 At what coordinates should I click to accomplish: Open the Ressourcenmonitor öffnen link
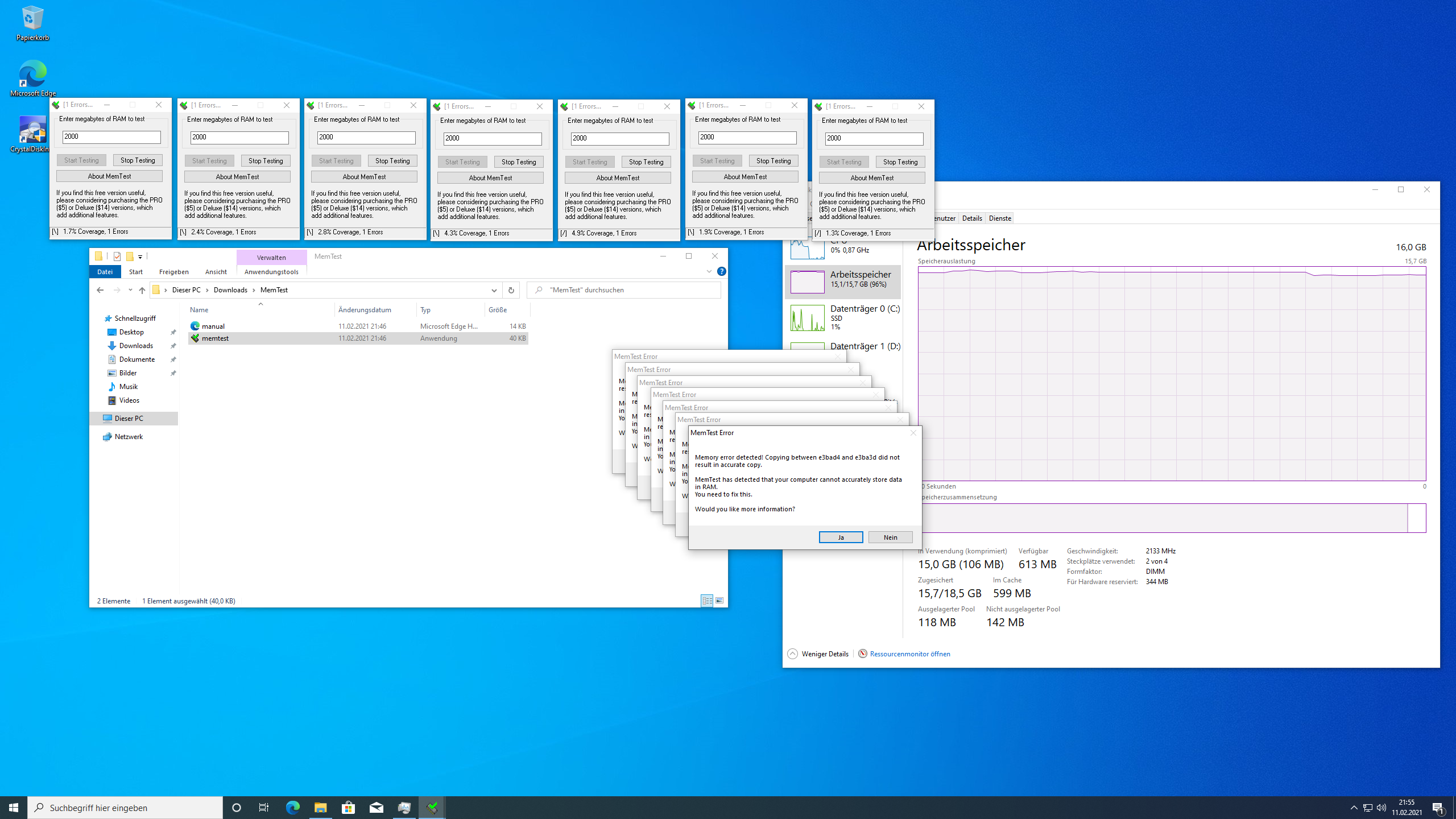pyautogui.click(x=909, y=654)
